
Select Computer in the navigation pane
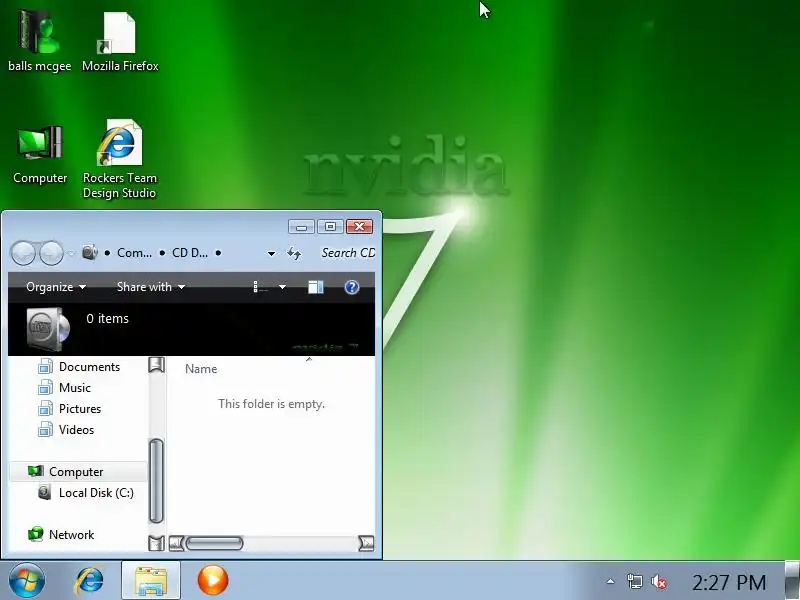pos(76,472)
